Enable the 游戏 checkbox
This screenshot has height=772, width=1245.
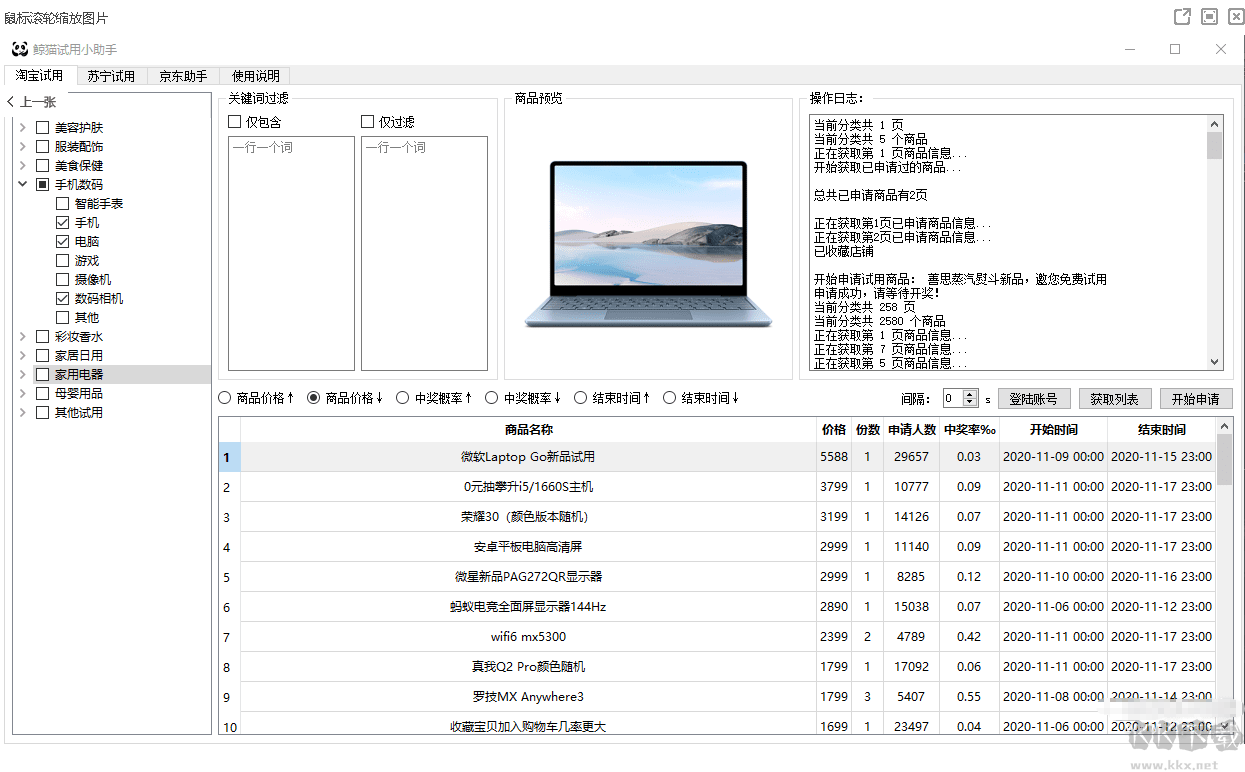[63, 261]
